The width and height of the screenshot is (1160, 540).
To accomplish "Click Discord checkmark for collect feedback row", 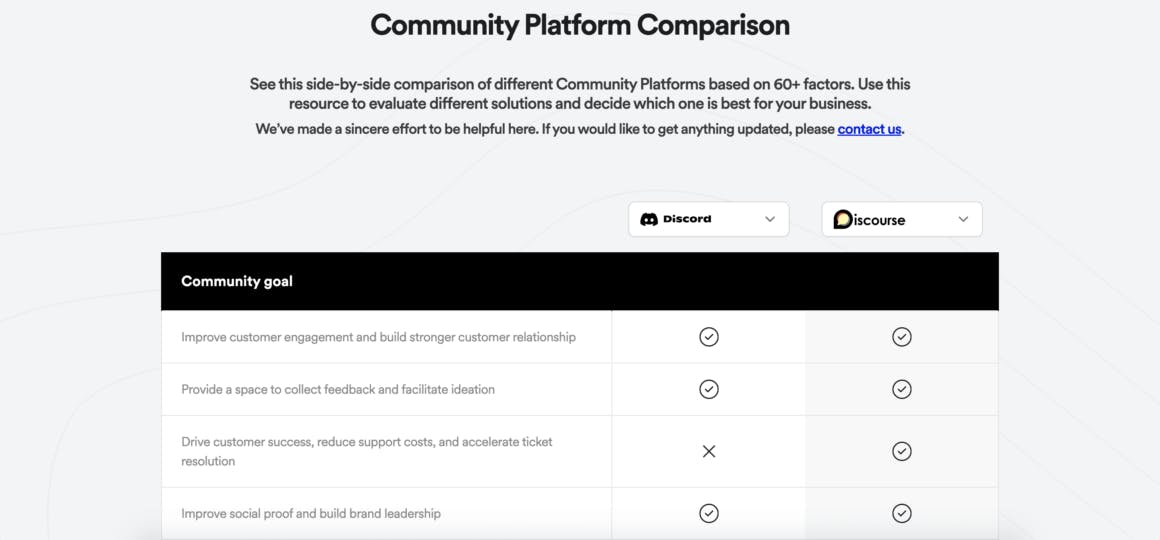I will point(709,389).
